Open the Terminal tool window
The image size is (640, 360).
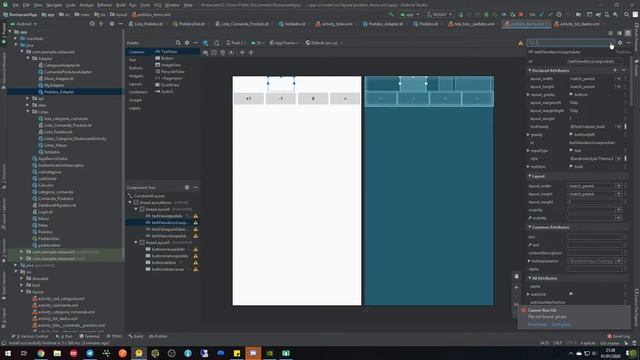89,336
